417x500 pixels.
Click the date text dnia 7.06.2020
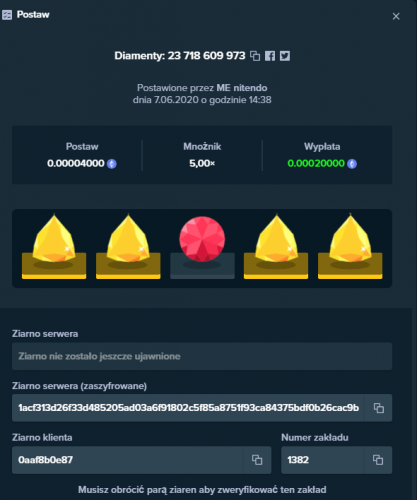pyautogui.click(x=166, y=100)
